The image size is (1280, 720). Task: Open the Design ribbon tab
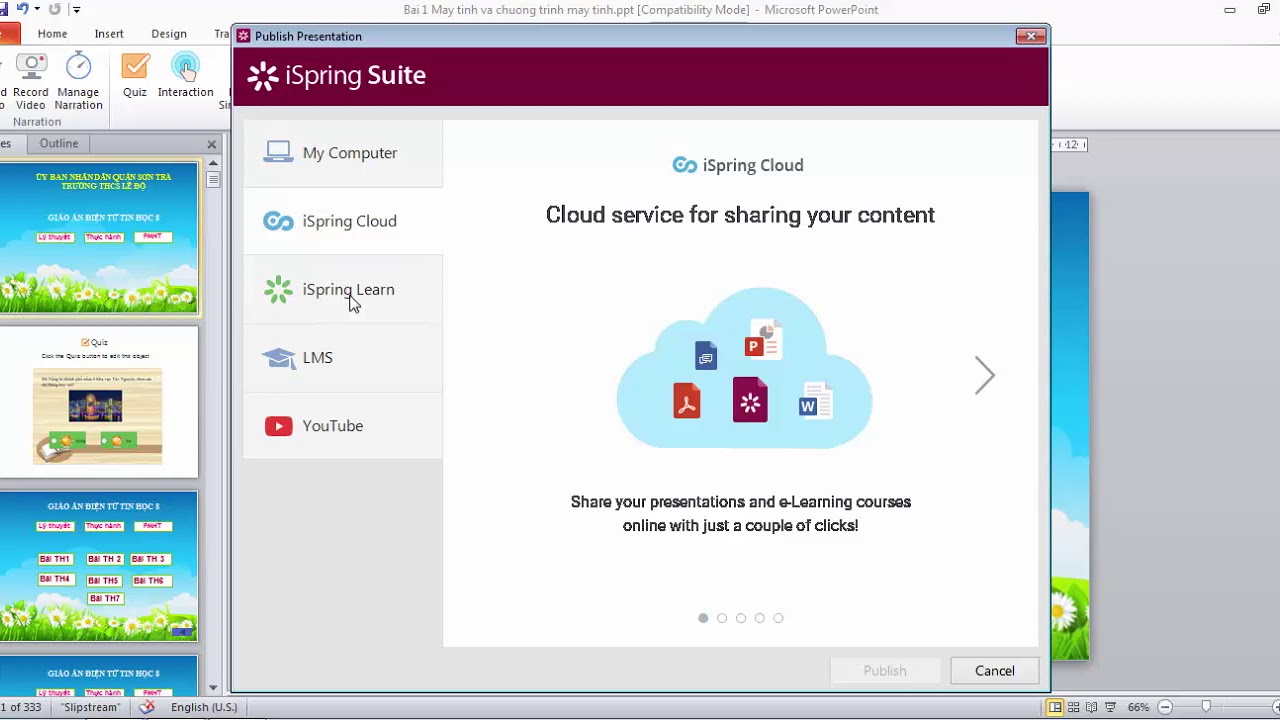(x=169, y=33)
